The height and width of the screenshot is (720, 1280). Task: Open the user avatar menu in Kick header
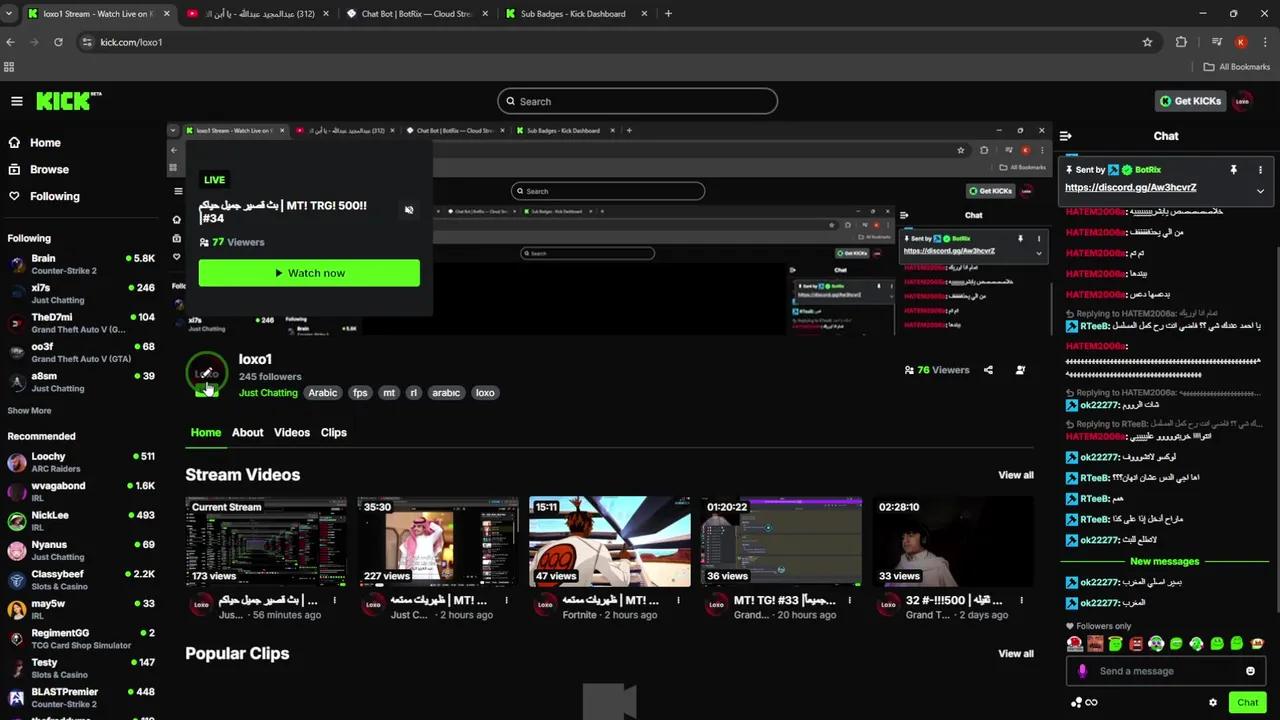pyautogui.click(x=1243, y=101)
